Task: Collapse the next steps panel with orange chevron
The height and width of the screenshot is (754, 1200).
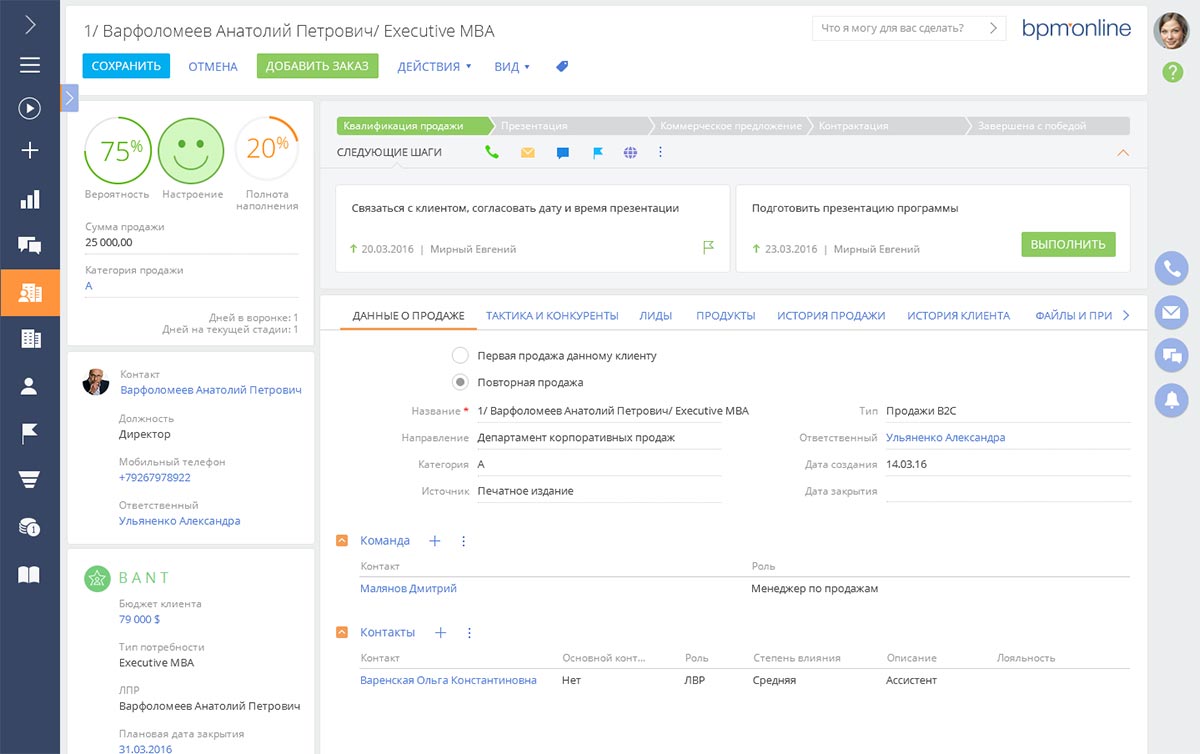Action: coord(1122,153)
